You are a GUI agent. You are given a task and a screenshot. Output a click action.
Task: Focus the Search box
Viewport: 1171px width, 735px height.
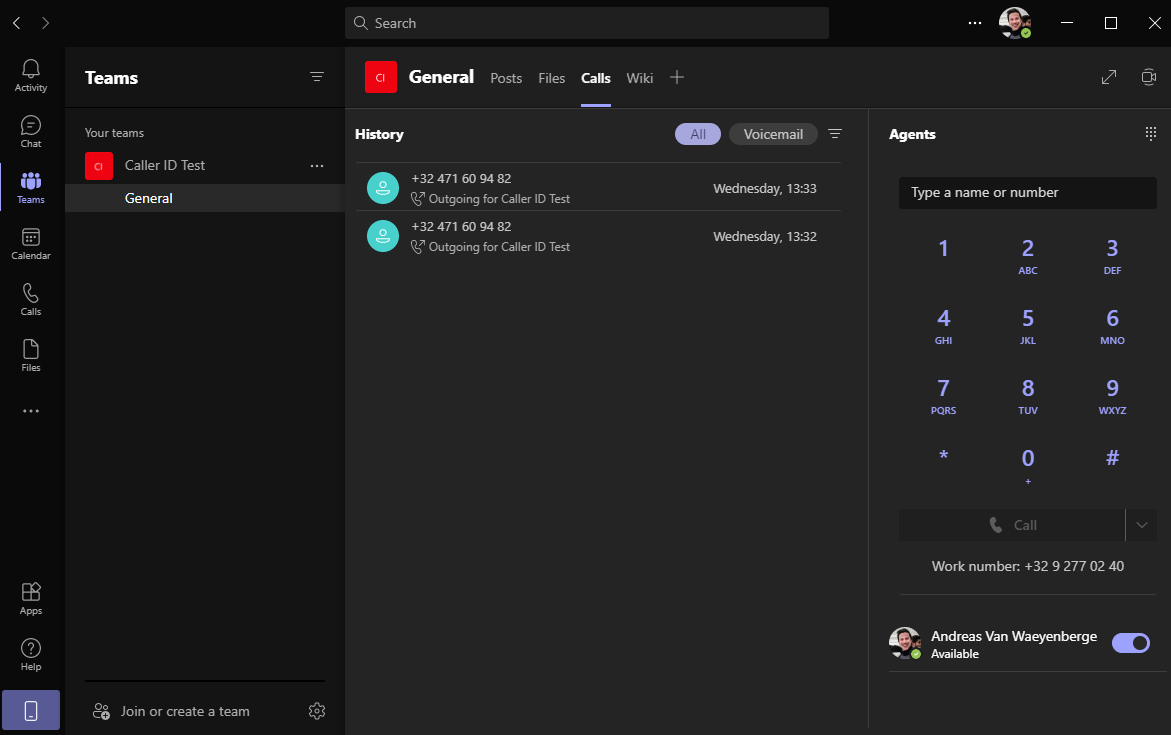[x=587, y=23]
